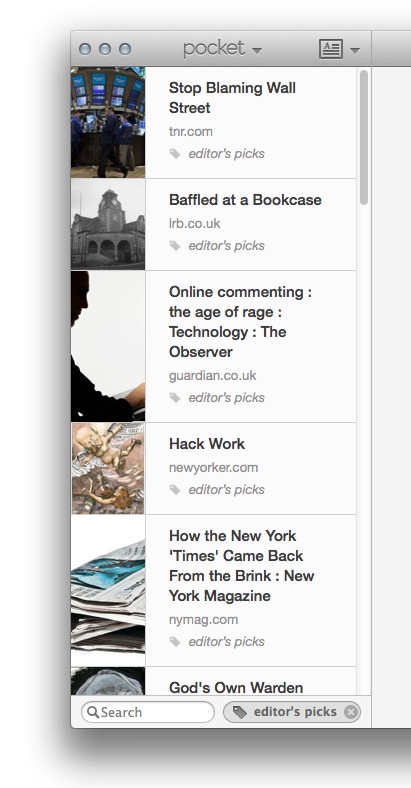Click the tag icon under Hack Work
Image resolution: width=411 pixels, height=788 pixels.
[175, 489]
